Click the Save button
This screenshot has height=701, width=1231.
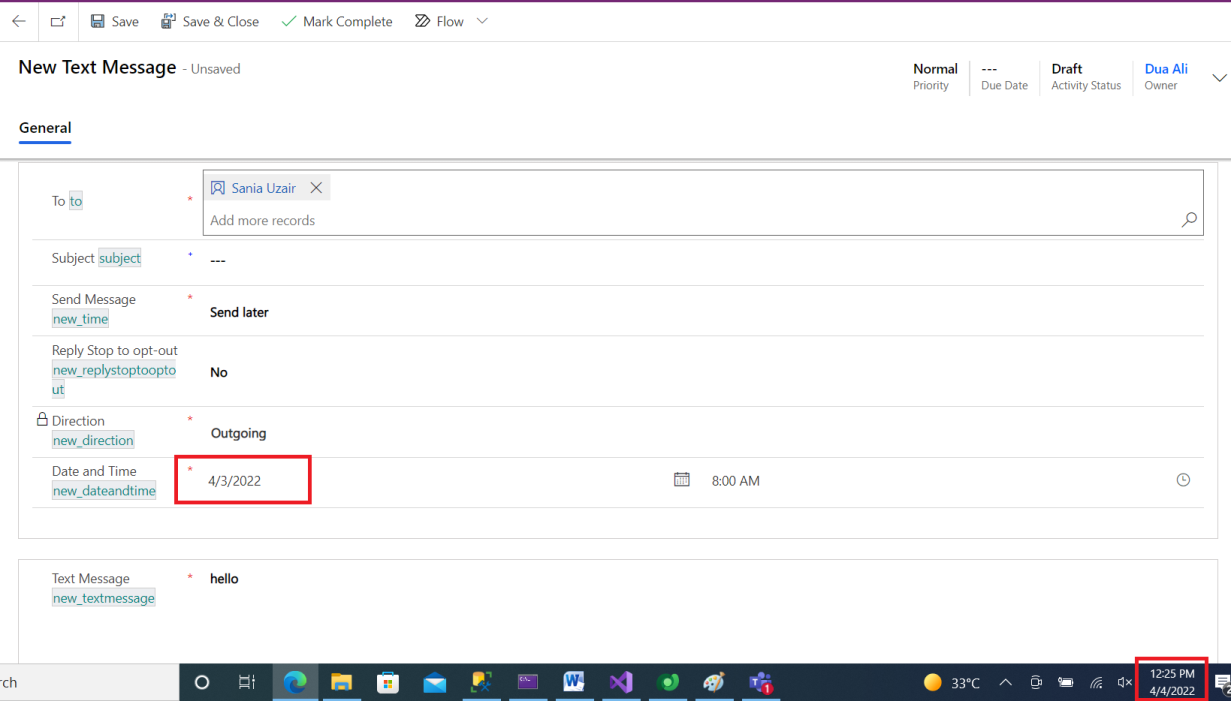click(114, 21)
